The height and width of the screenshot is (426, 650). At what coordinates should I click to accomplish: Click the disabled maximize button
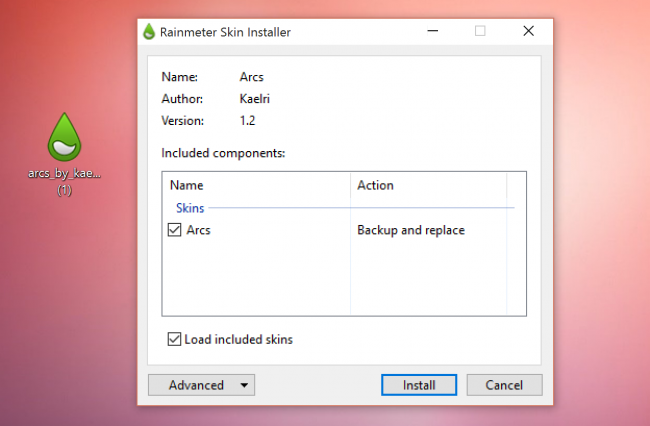point(480,31)
